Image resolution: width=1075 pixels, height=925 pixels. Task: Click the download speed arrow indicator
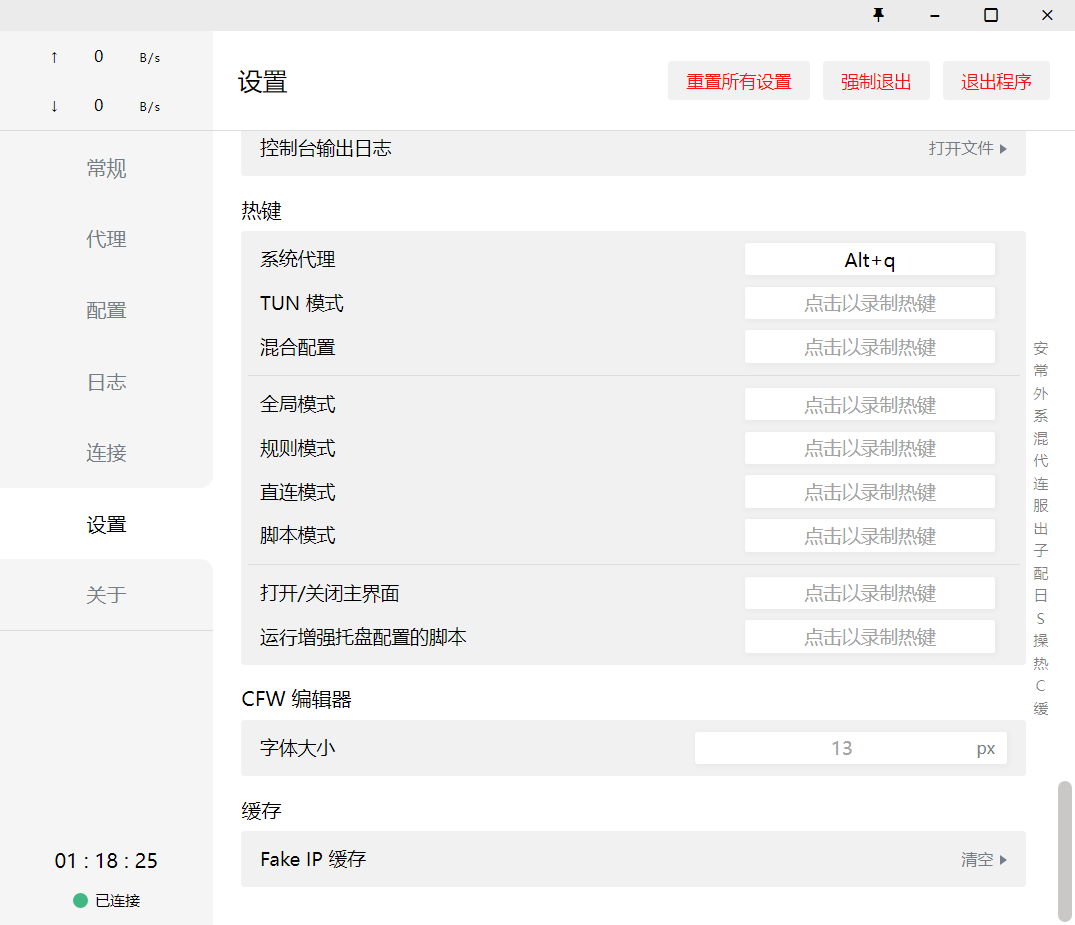[x=54, y=106]
